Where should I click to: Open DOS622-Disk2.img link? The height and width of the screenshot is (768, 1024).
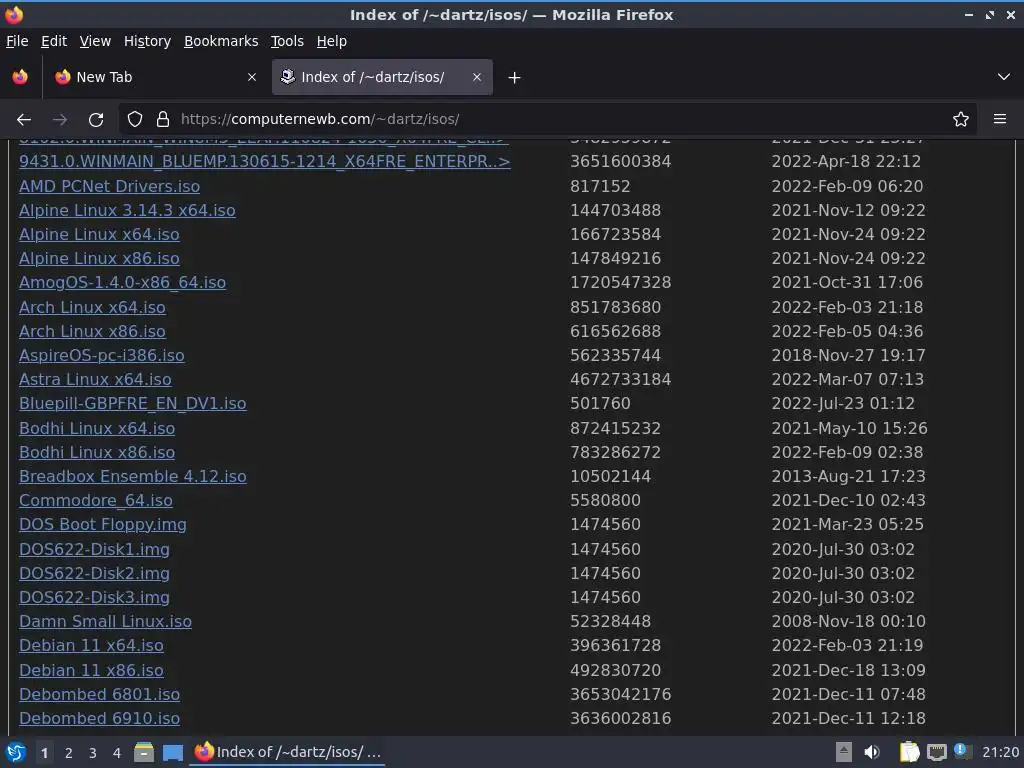94,573
